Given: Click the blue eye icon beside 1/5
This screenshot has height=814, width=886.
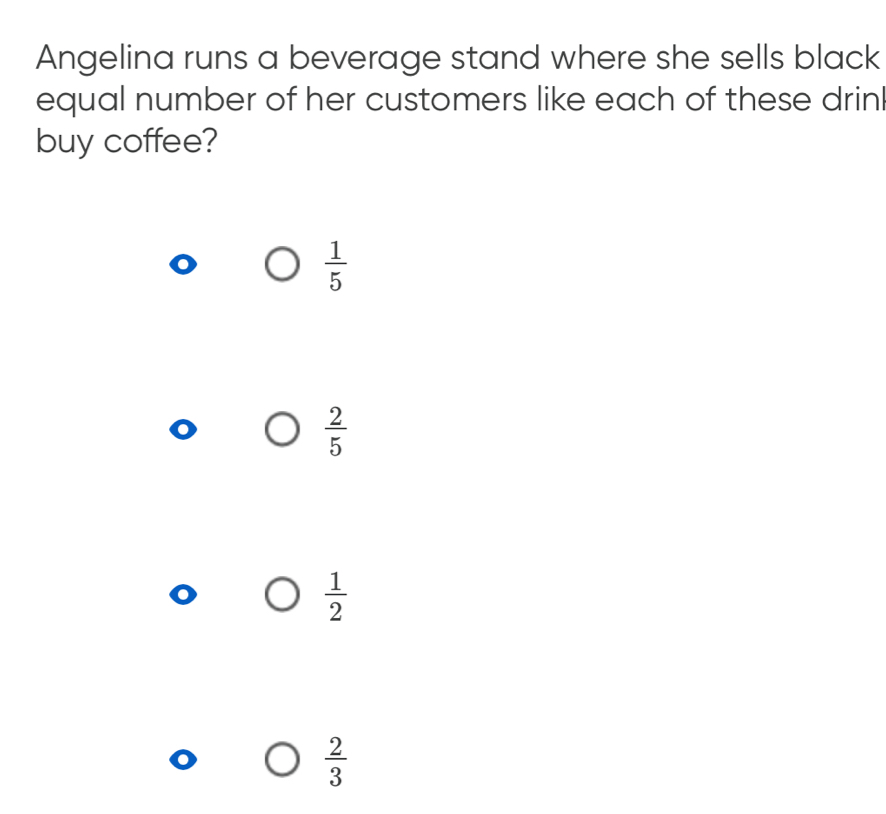Looking at the screenshot, I should click(180, 265).
